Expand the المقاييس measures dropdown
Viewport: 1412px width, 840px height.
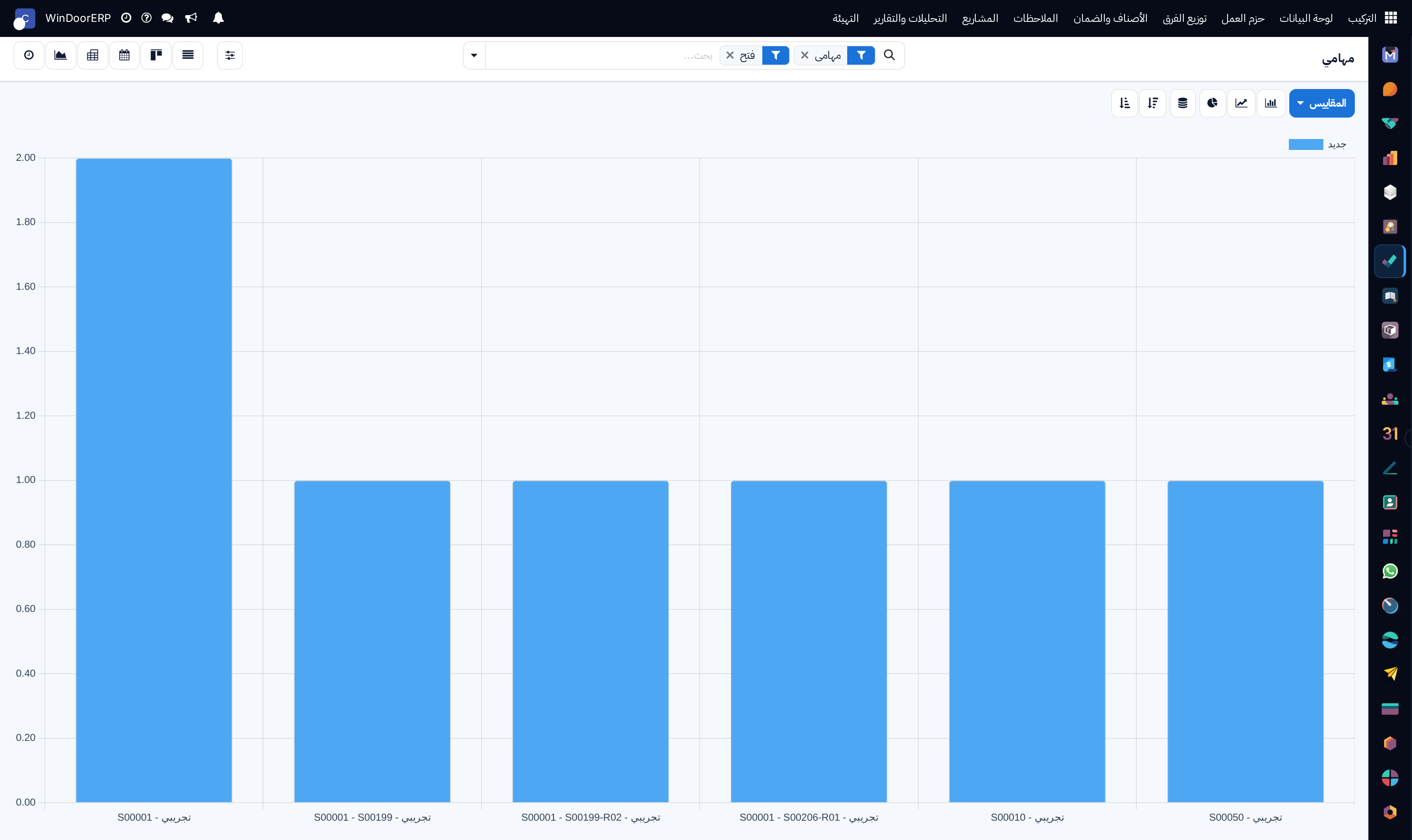pyautogui.click(x=1321, y=103)
